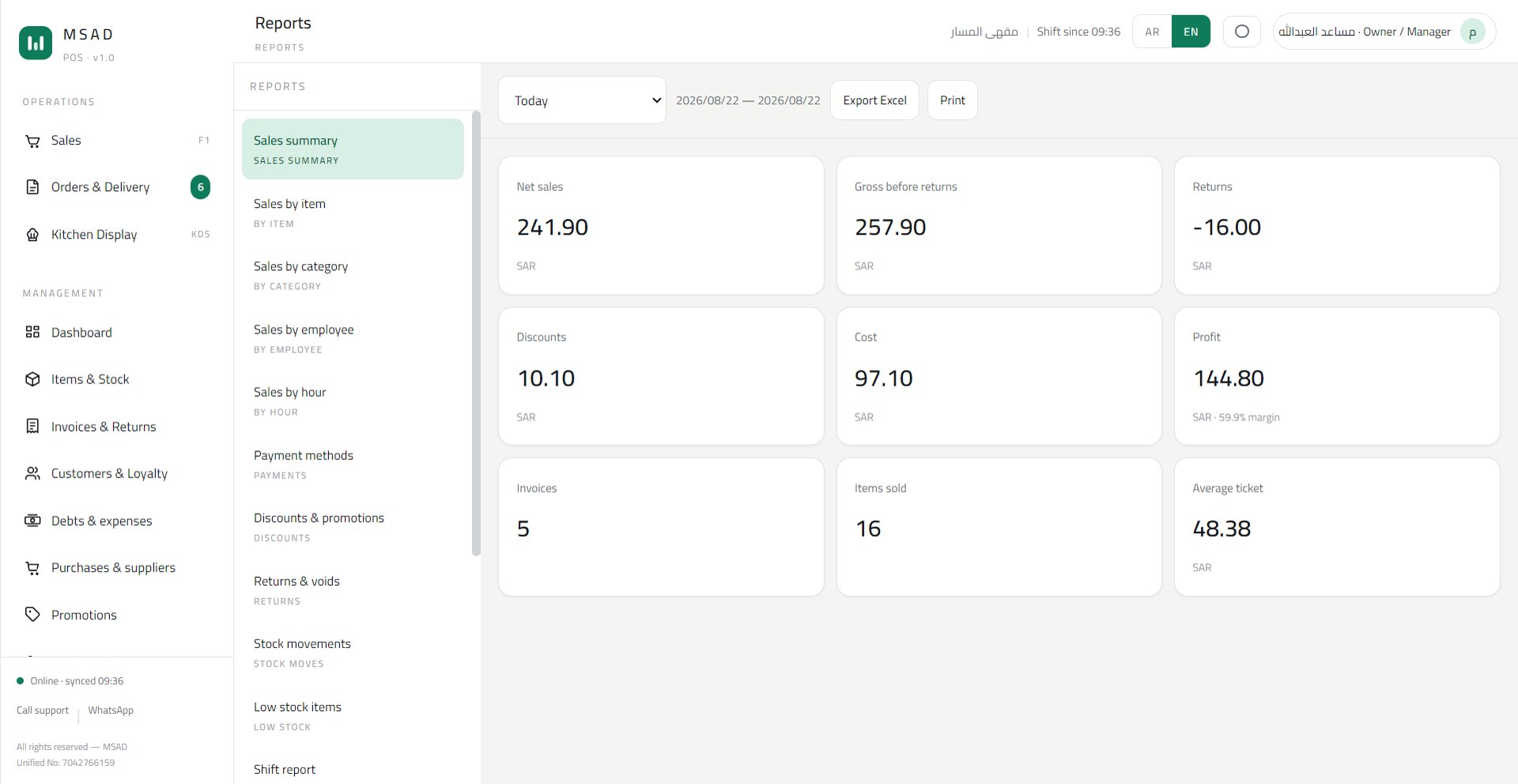
Task: Open the Stock movements report
Action: (353, 652)
